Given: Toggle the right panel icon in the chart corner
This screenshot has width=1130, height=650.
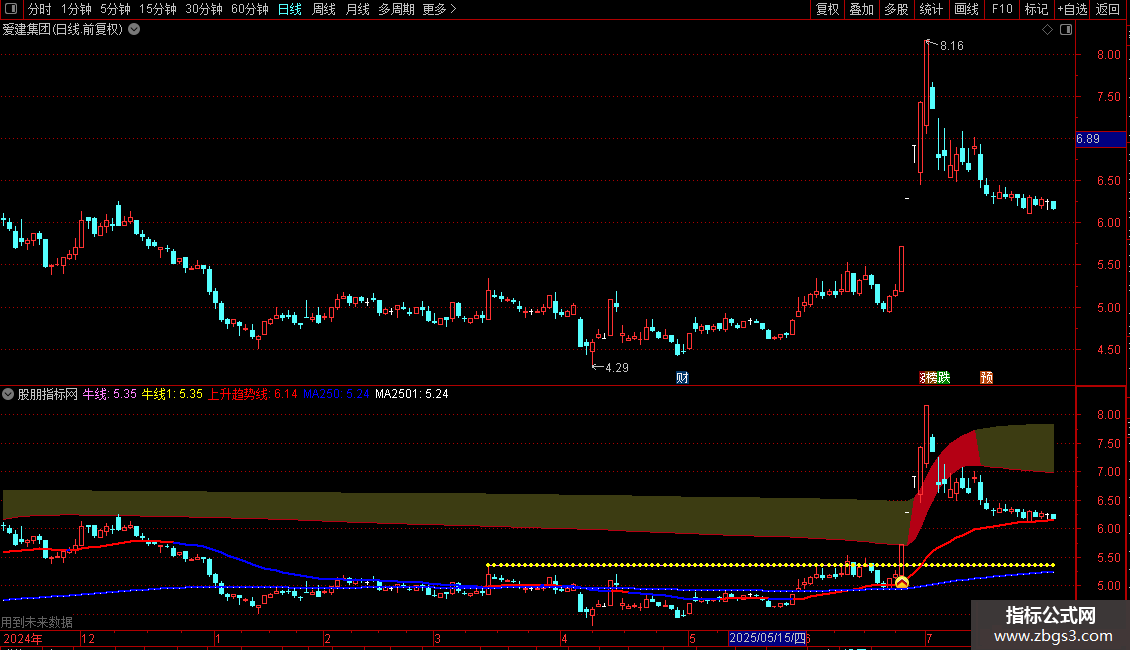Looking at the screenshot, I should point(1066,30).
